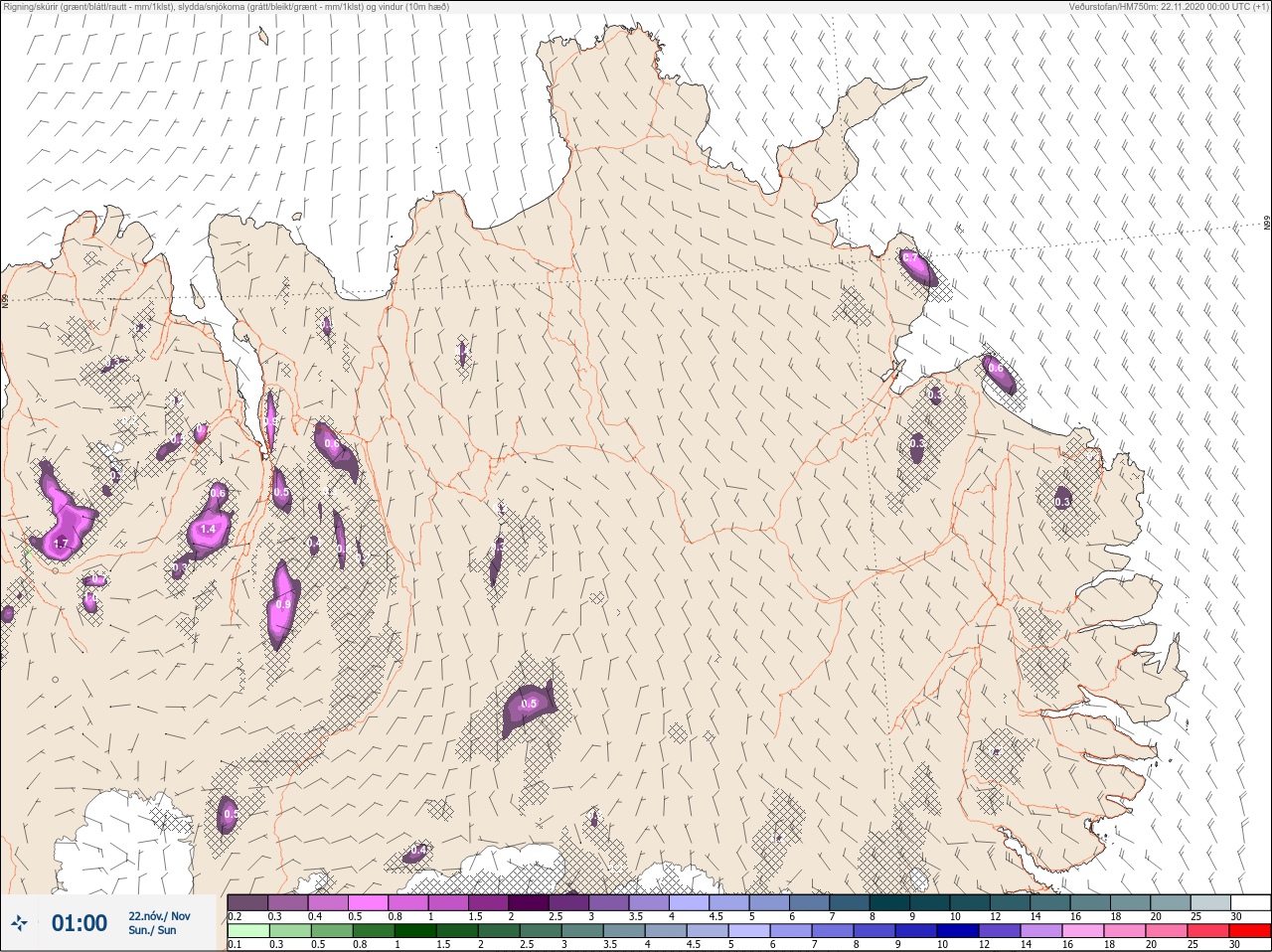Image resolution: width=1272 pixels, height=952 pixels.
Task: Click the date label 22.nóv./ Nov
Action: click(159, 916)
